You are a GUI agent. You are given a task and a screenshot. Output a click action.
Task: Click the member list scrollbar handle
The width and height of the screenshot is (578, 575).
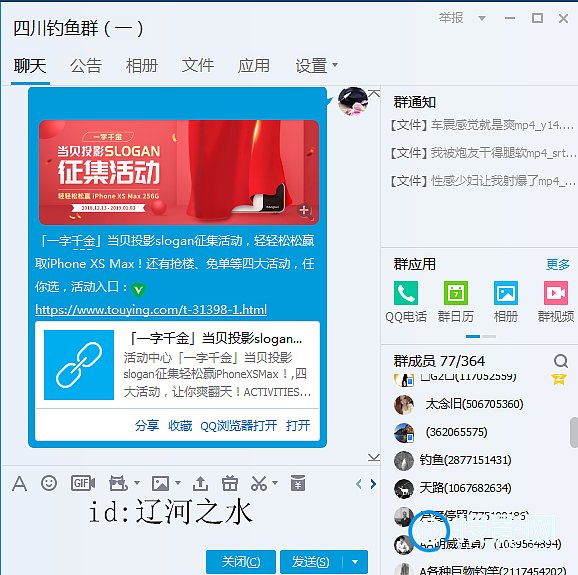[574, 432]
